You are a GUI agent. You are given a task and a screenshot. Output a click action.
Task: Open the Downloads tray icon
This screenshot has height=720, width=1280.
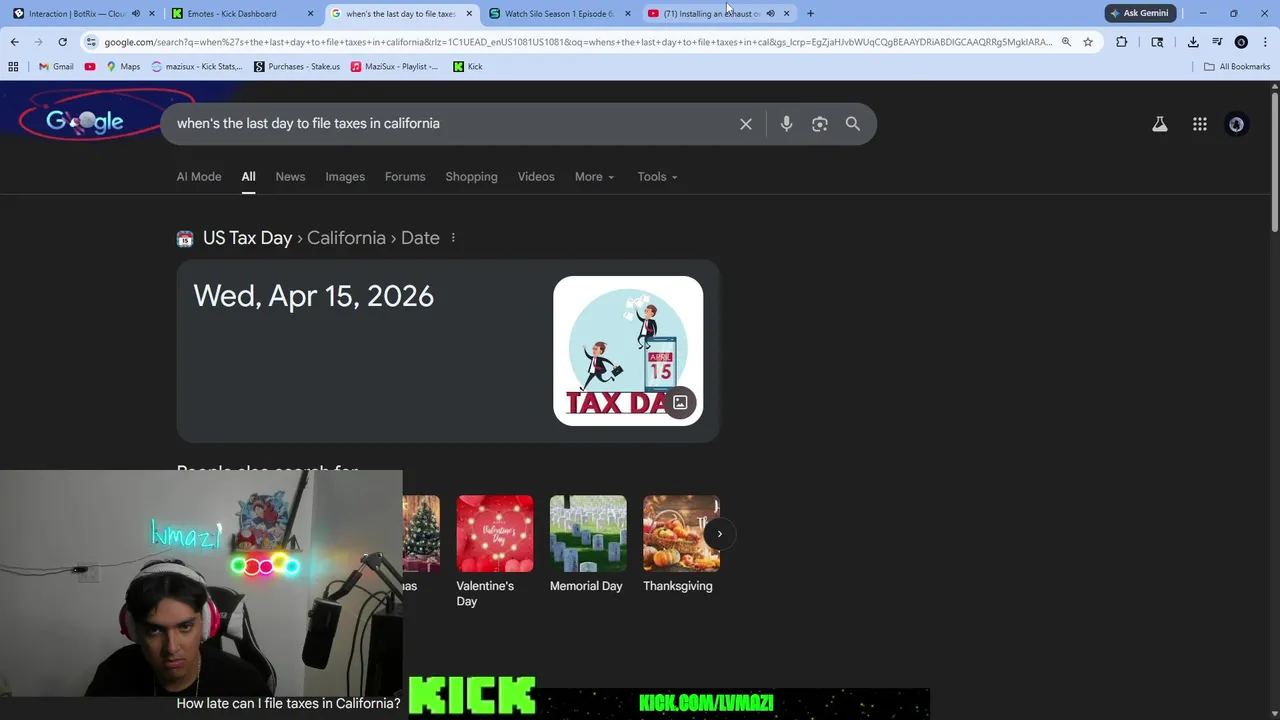(x=1193, y=42)
